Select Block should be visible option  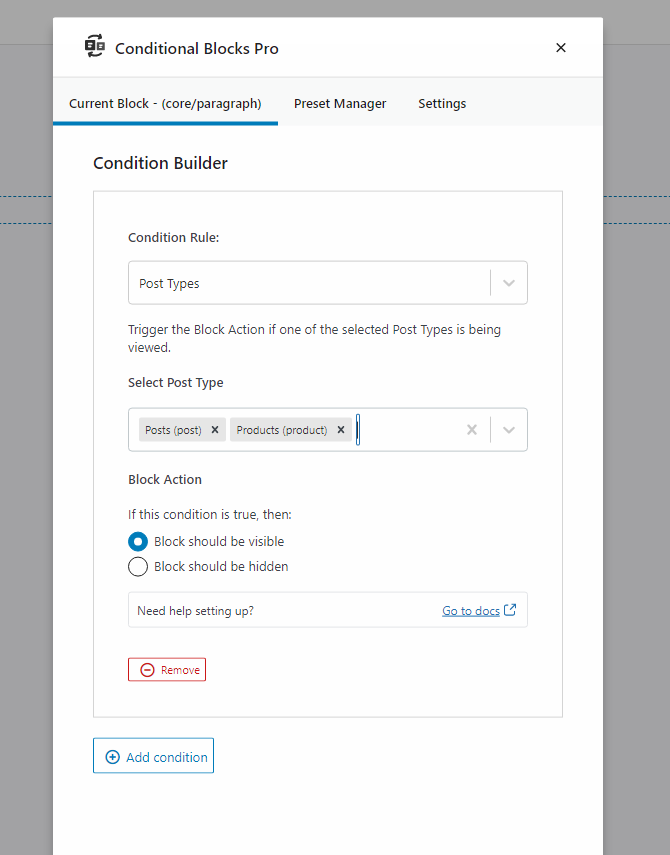[138, 541]
